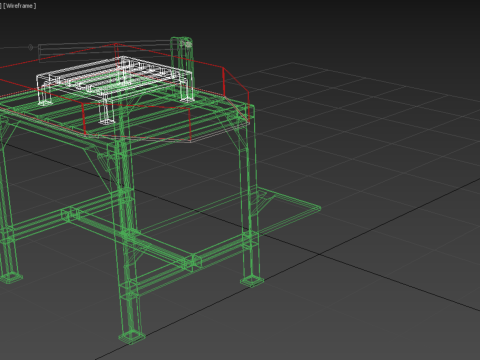Select the green lower cross beam joint
Screen dimensions: 480x360
pyautogui.click(x=193, y=263)
